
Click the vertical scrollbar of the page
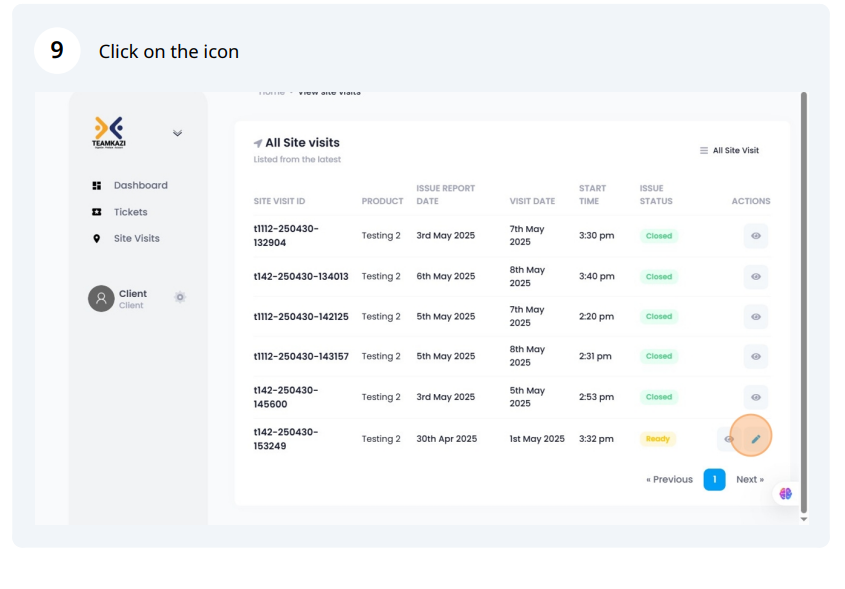click(804, 302)
